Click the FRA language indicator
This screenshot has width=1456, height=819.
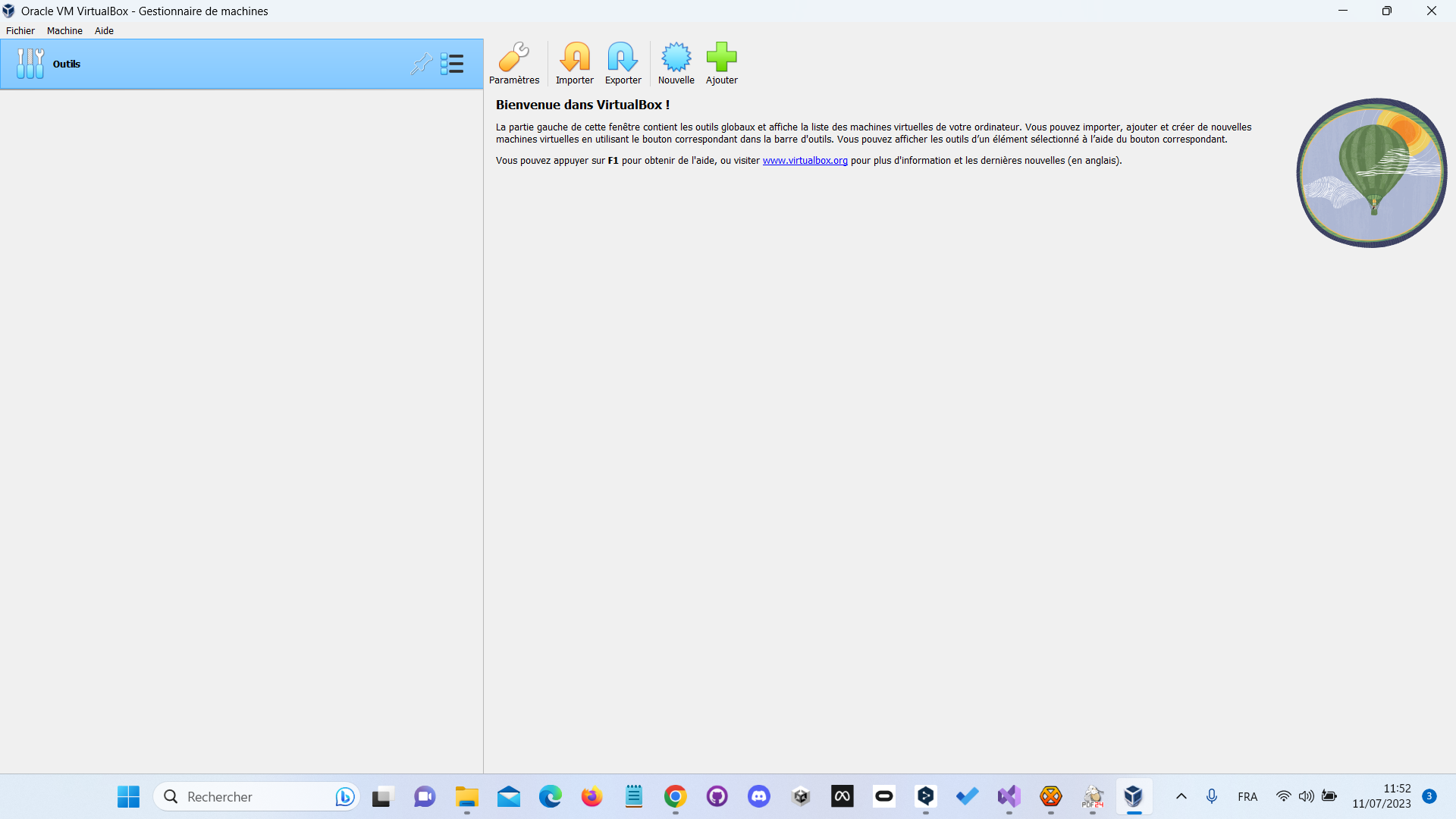[x=1247, y=797]
